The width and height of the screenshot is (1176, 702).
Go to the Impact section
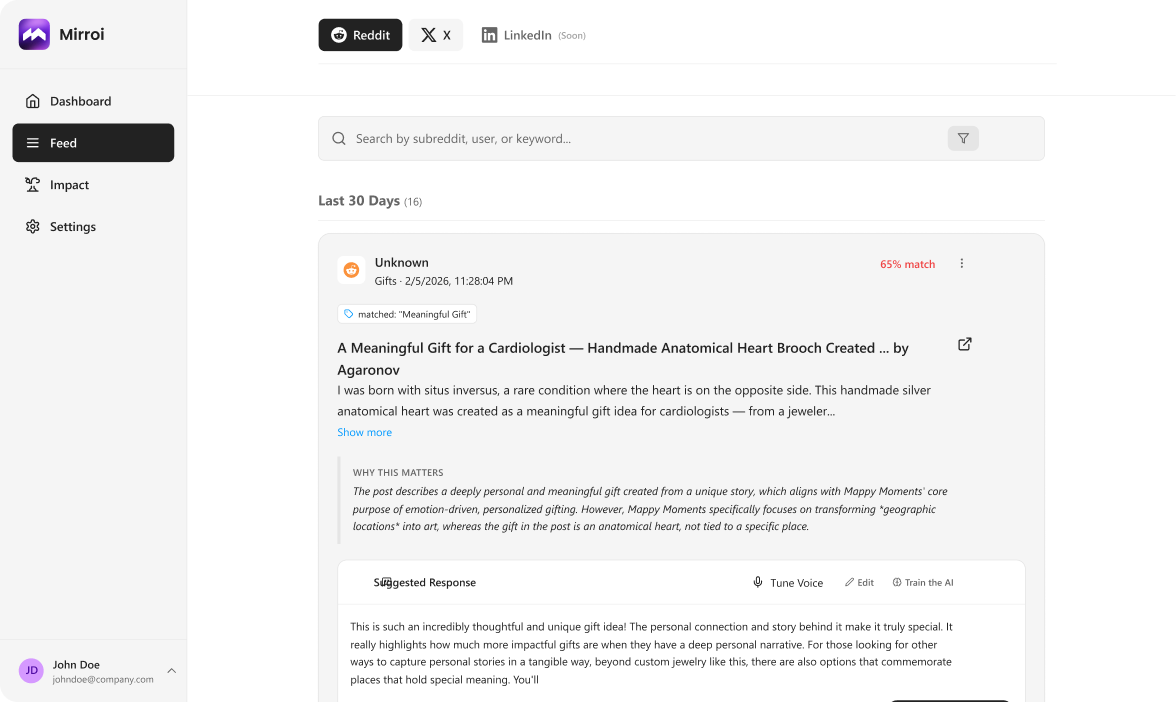[69, 185]
